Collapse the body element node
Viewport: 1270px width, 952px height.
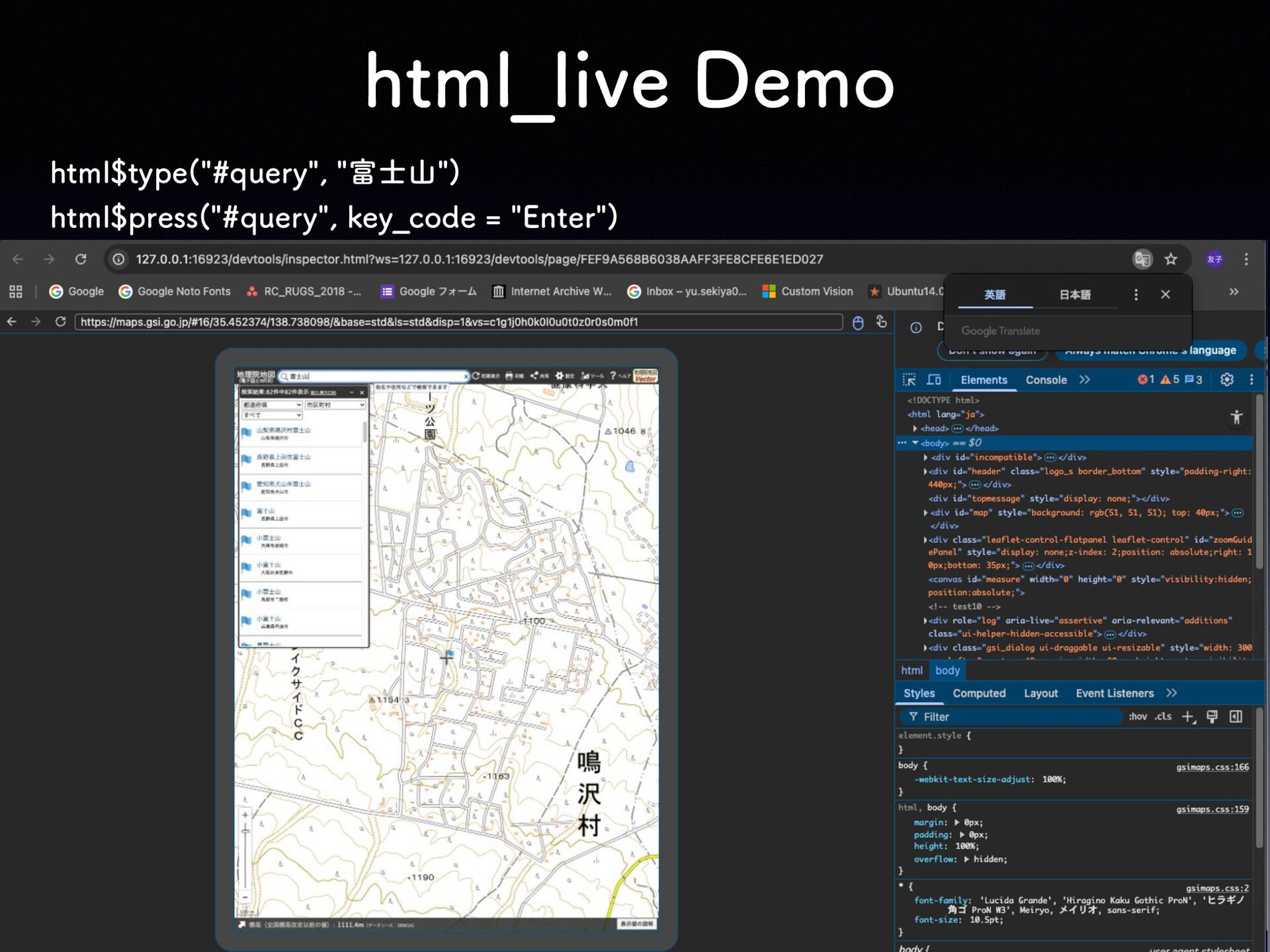(915, 443)
